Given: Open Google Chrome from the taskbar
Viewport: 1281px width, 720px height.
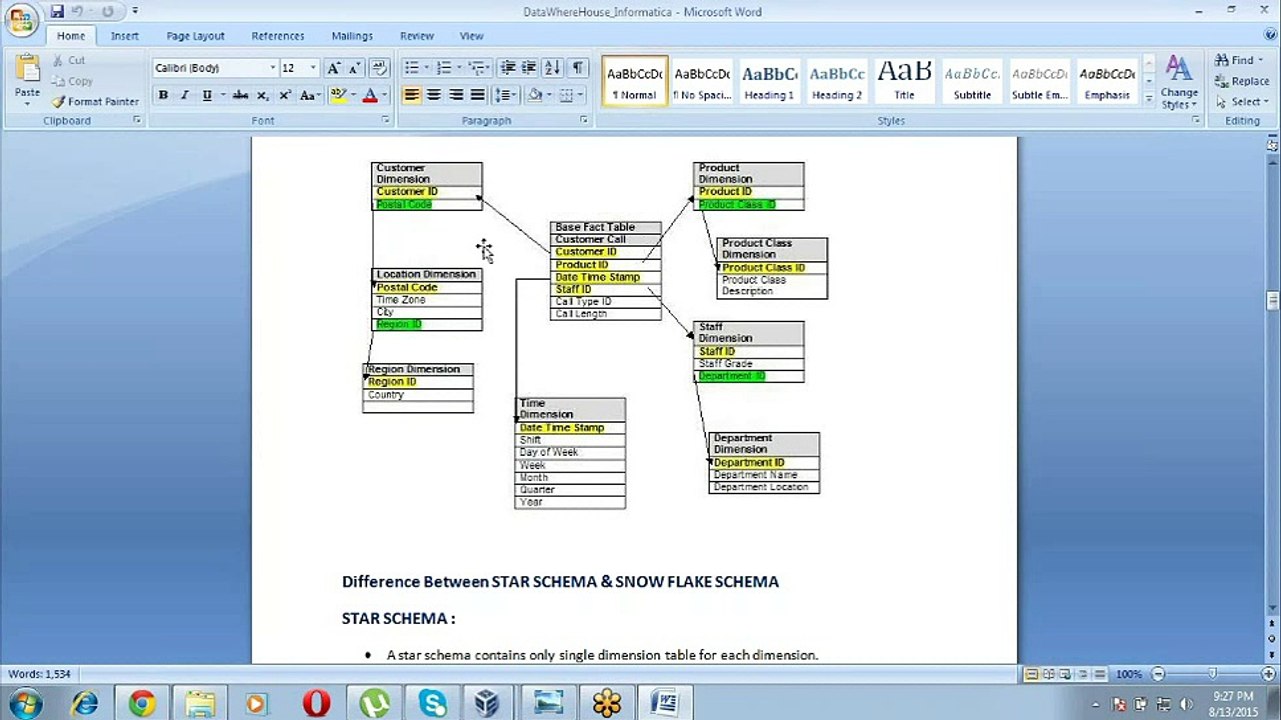Looking at the screenshot, I should pyautogui.click(x=141, y=704).
